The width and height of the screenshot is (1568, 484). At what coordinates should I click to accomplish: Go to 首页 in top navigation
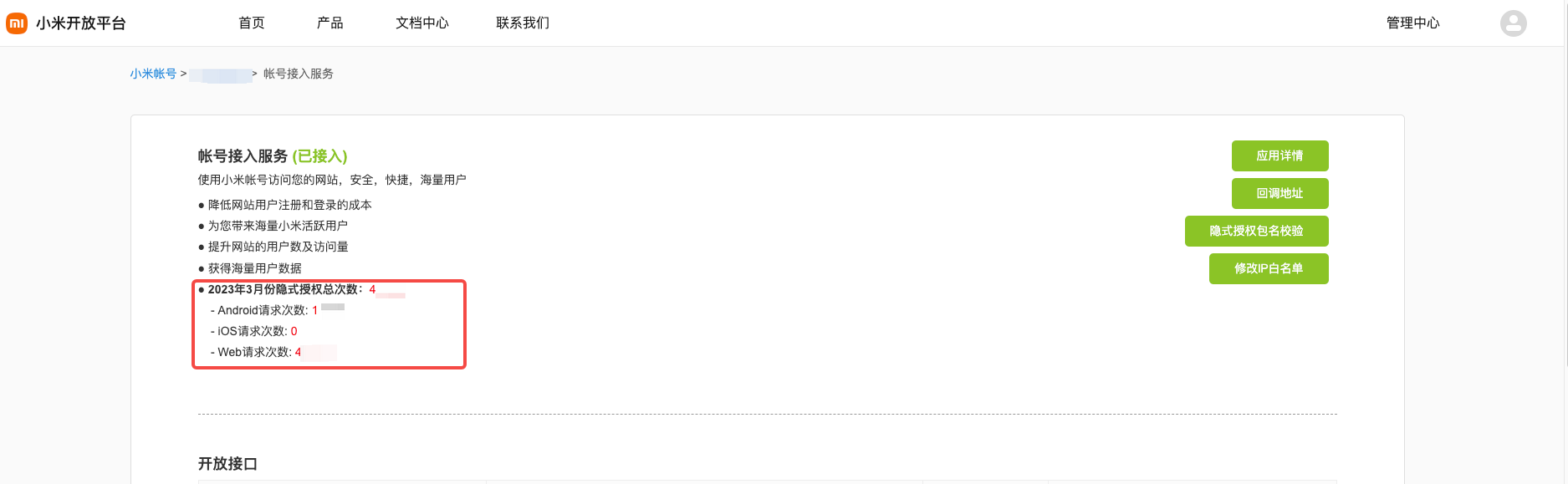[x=251, y=23]
